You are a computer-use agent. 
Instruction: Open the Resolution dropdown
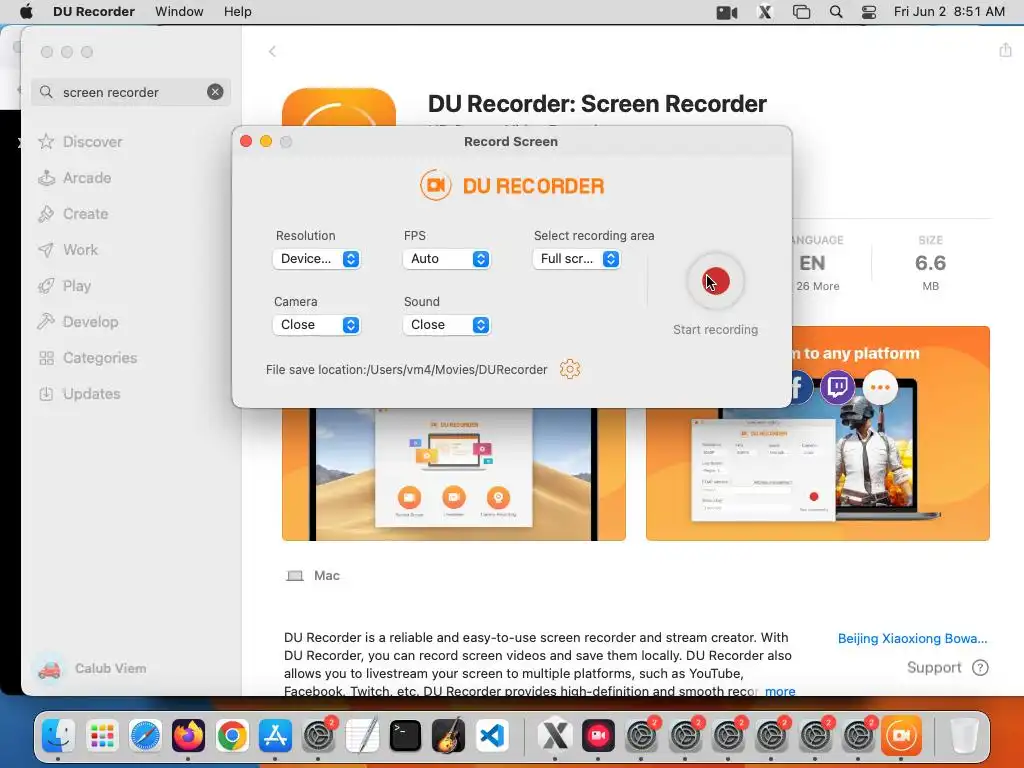coord(317,259)
